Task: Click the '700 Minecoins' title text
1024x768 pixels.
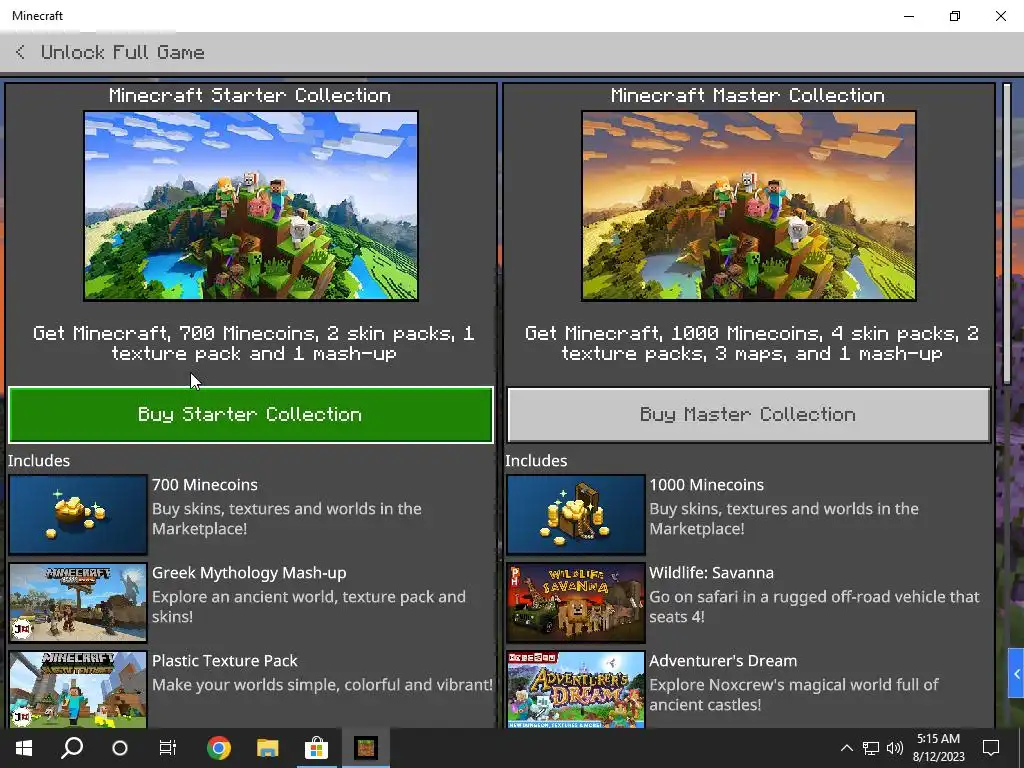Action: tap(204, 485)
